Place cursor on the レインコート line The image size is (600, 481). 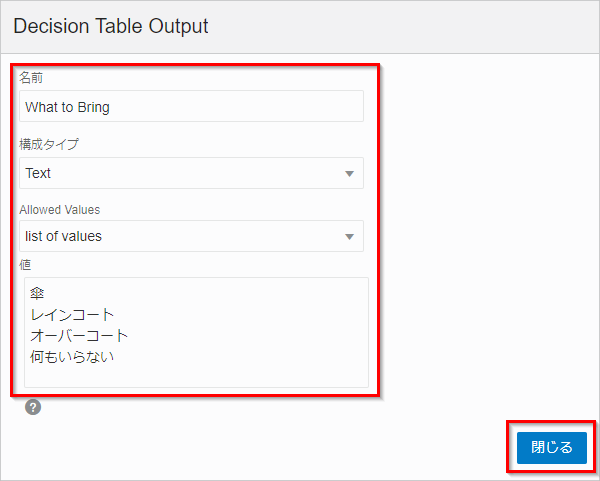click(x=70, y=315)
